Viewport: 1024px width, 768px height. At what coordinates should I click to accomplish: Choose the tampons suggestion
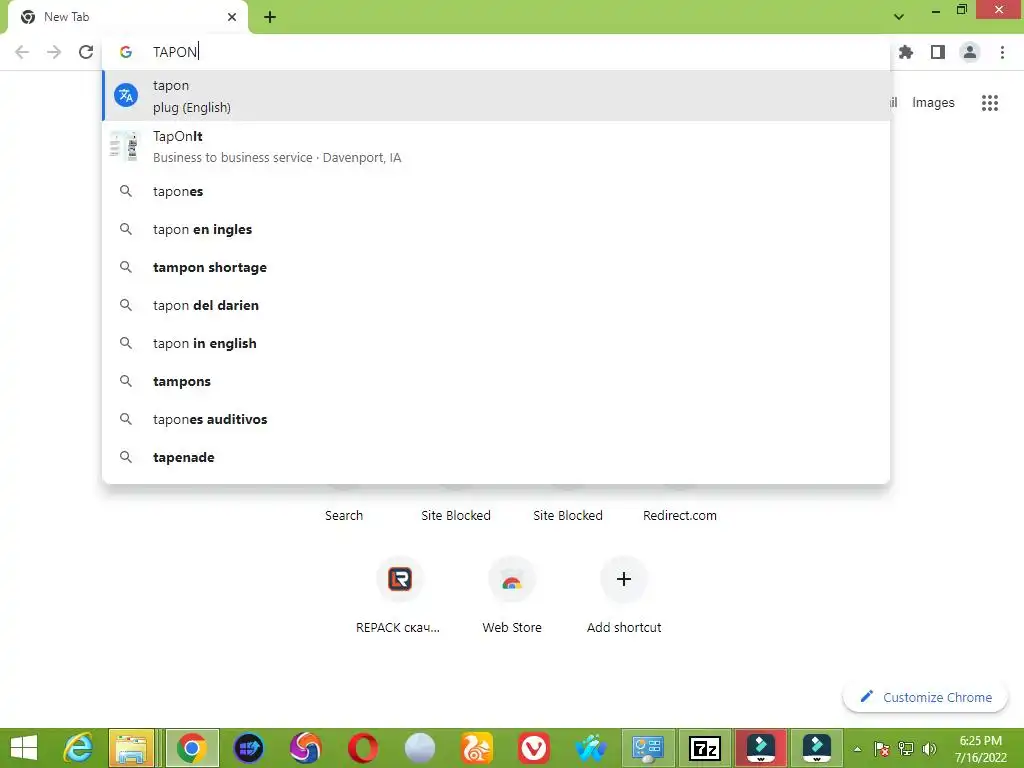(496, 381)
